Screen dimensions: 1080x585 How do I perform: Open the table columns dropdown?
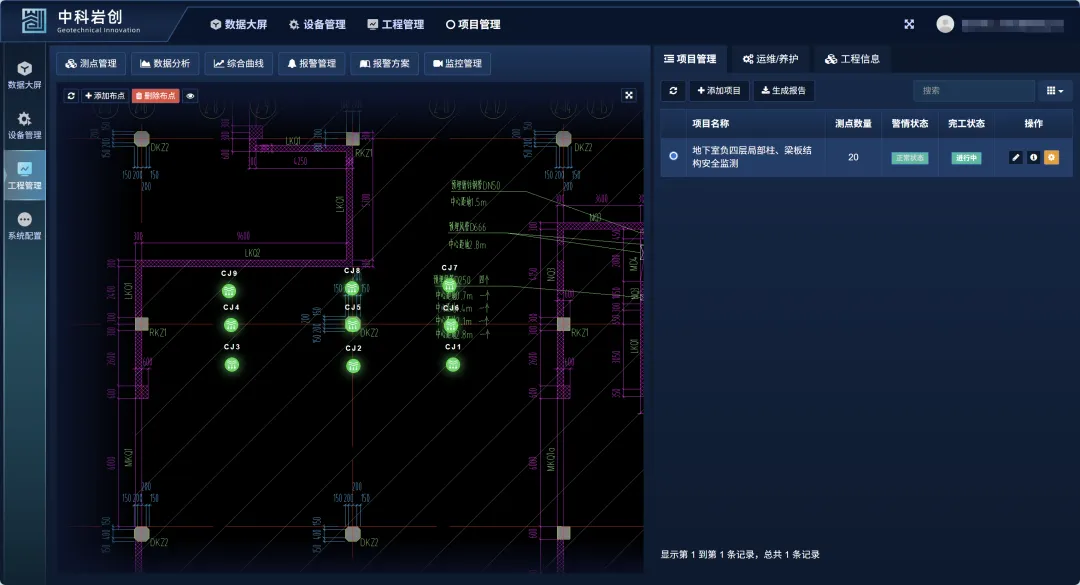pos(1054,91)
